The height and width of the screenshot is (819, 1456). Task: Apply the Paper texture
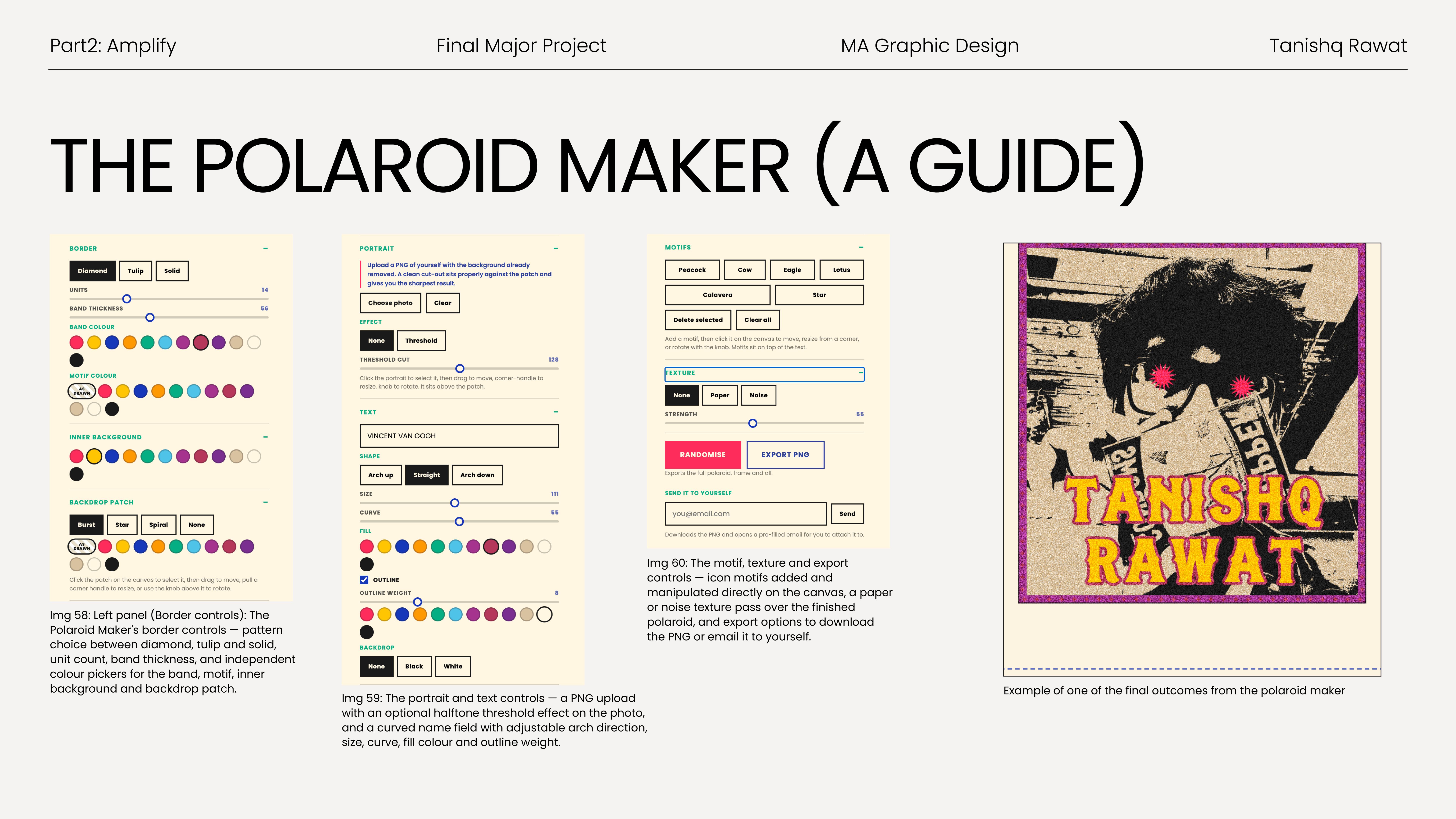(x=720, y=395)
